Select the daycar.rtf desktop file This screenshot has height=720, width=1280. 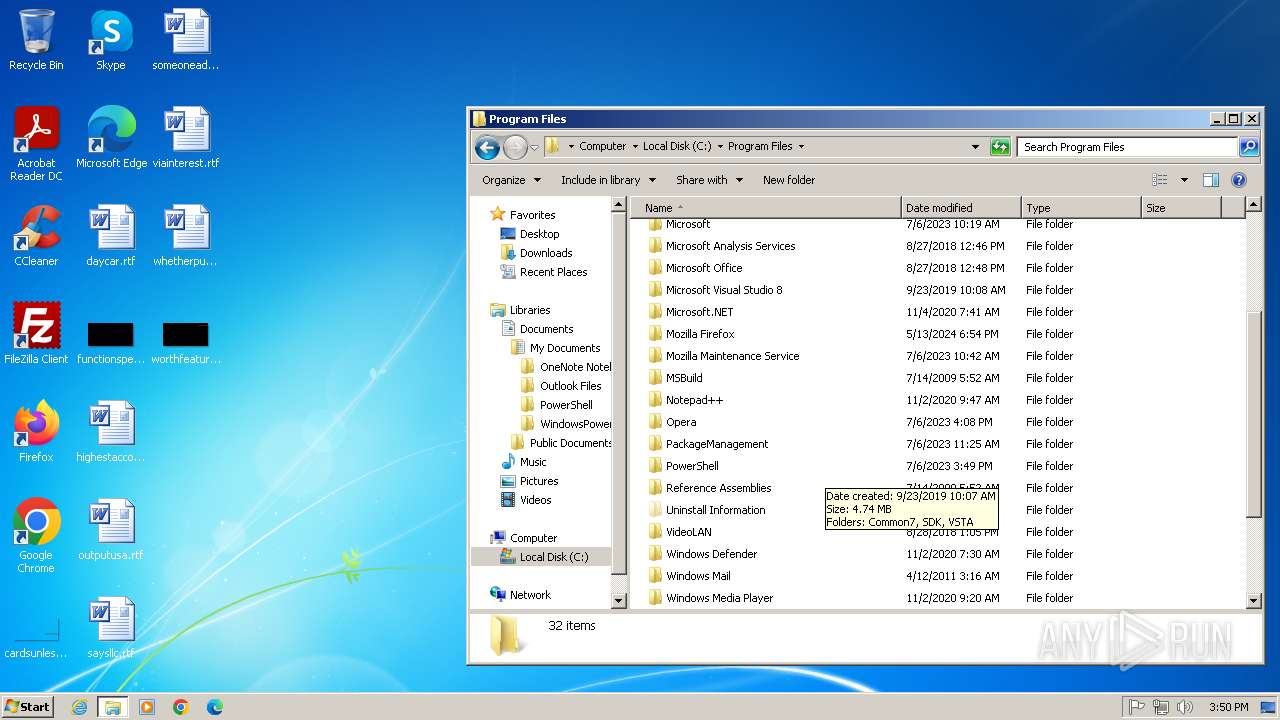[111, 236]
